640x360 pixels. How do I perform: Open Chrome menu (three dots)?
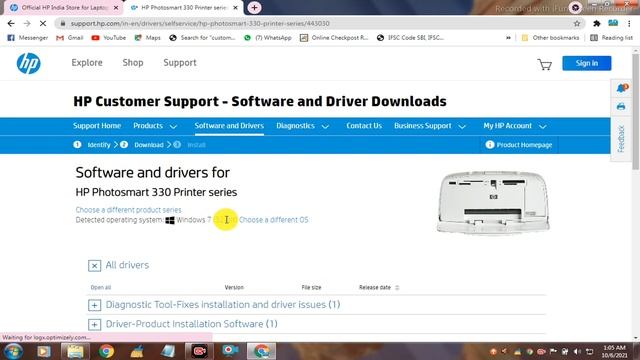pos(629,24)
